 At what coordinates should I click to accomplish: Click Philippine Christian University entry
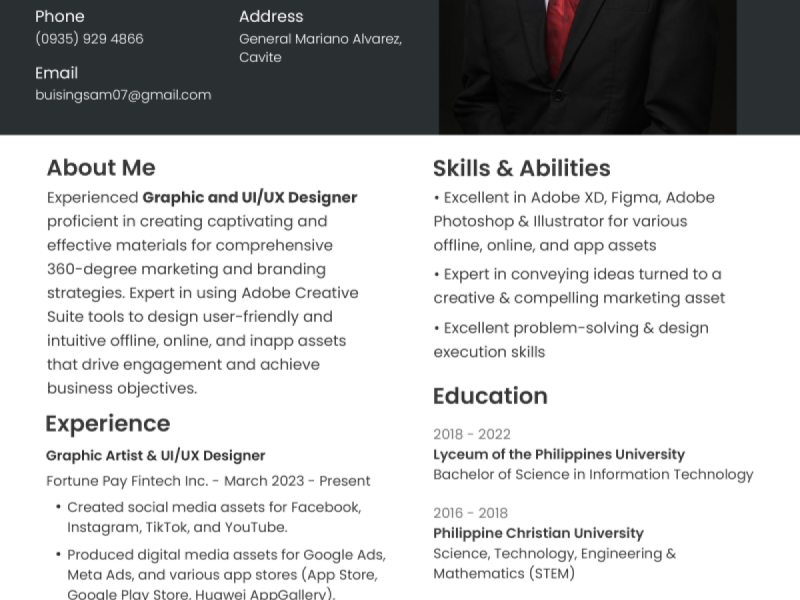pyautogui.click(x=538, y=533)
